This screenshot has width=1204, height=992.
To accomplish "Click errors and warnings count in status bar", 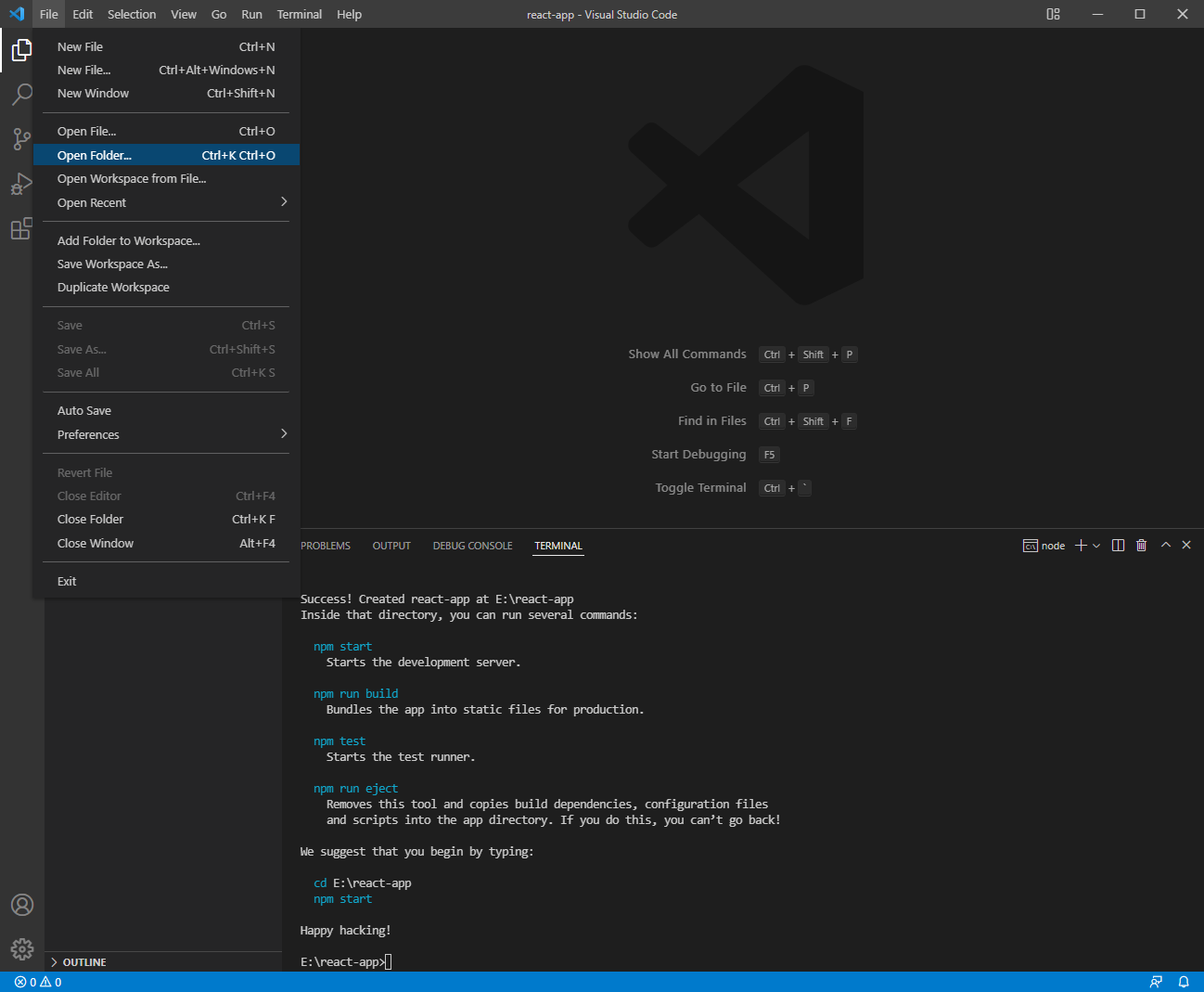I will coord(38,982).
